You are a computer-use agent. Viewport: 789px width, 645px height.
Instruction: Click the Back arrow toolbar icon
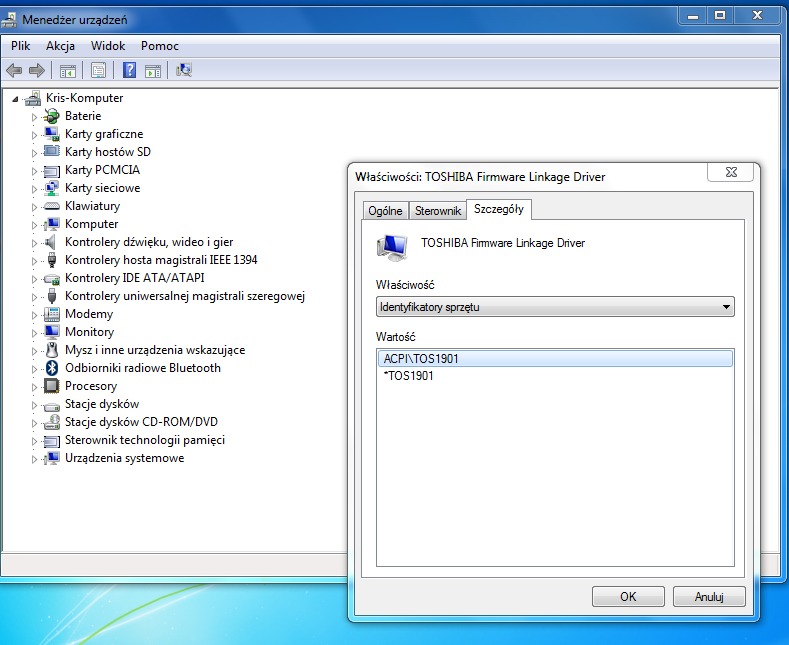click(14, 70)
